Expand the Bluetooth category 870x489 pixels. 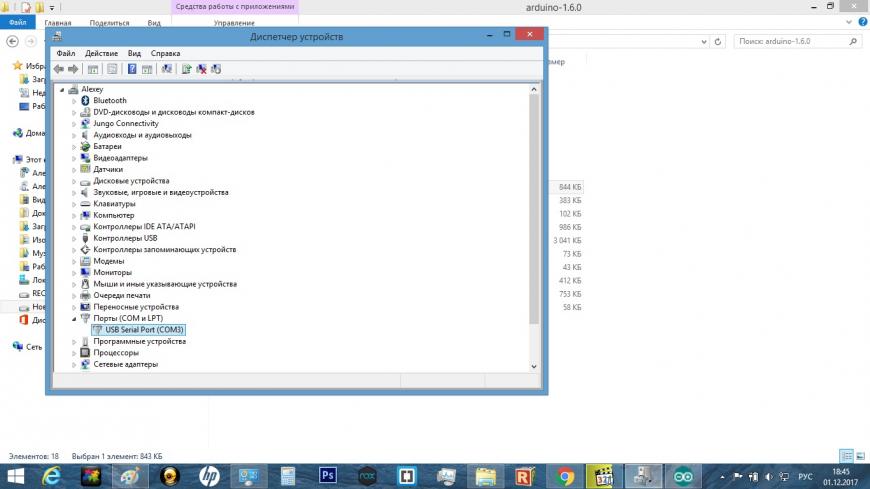[x=74, y=101]
